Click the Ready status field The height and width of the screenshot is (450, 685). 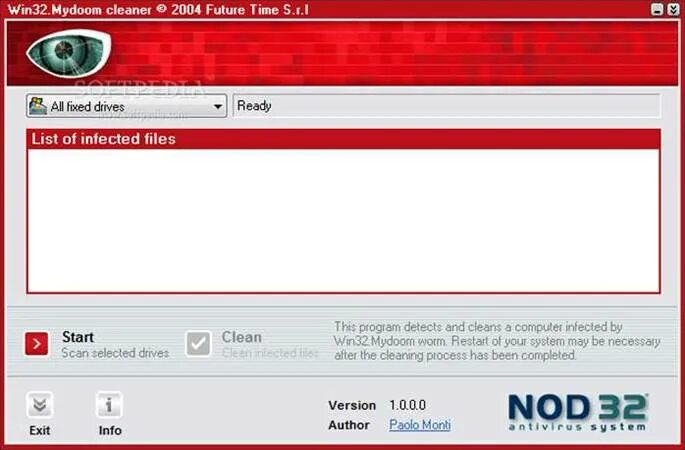446,106
